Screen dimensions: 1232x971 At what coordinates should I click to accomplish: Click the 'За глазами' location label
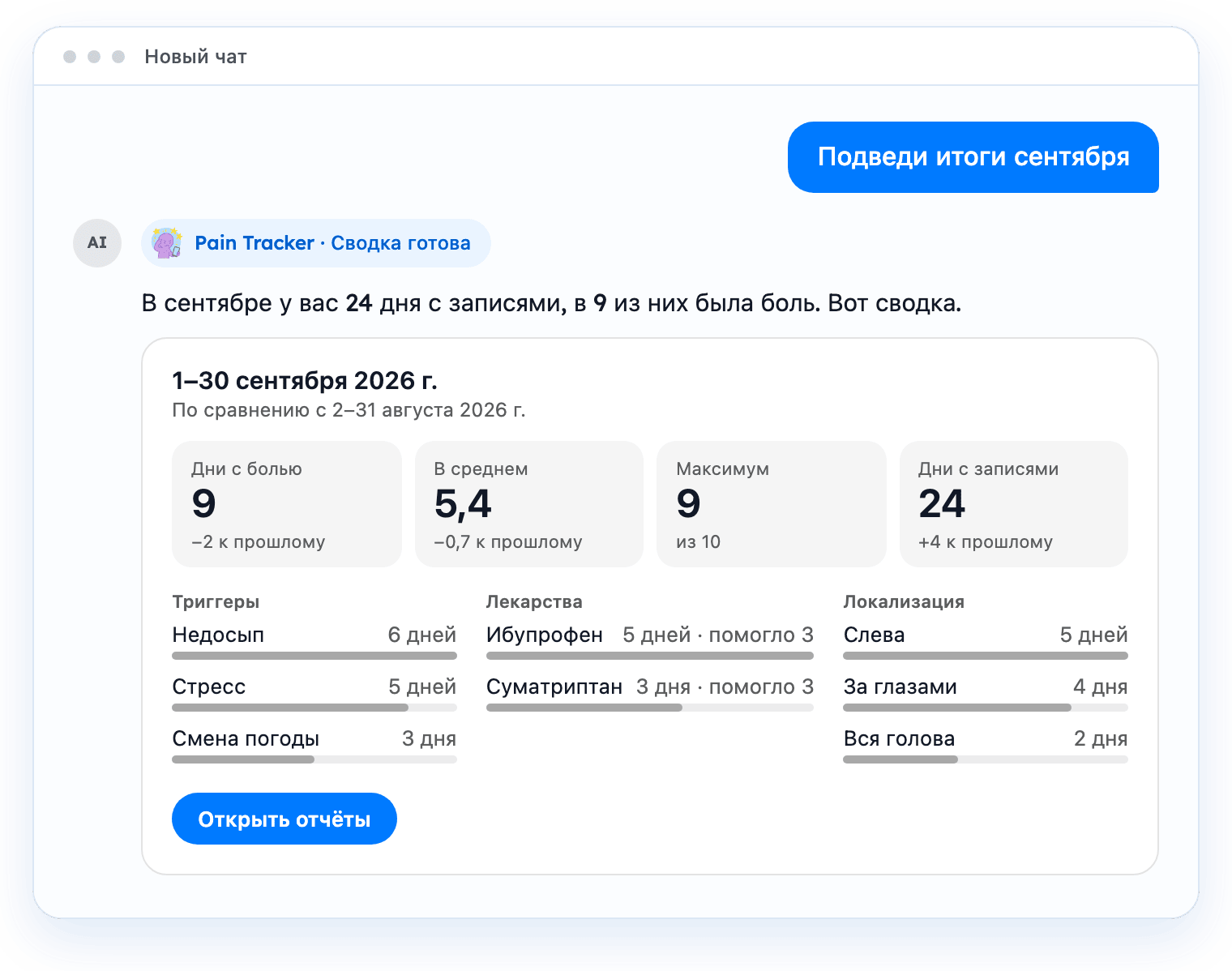(x=900, y=687)
